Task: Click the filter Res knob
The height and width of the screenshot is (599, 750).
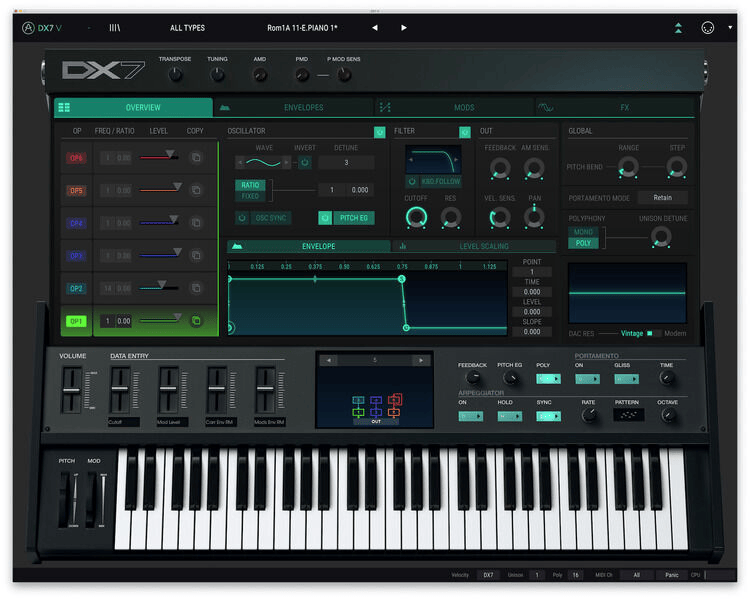Action: [451, 217]
